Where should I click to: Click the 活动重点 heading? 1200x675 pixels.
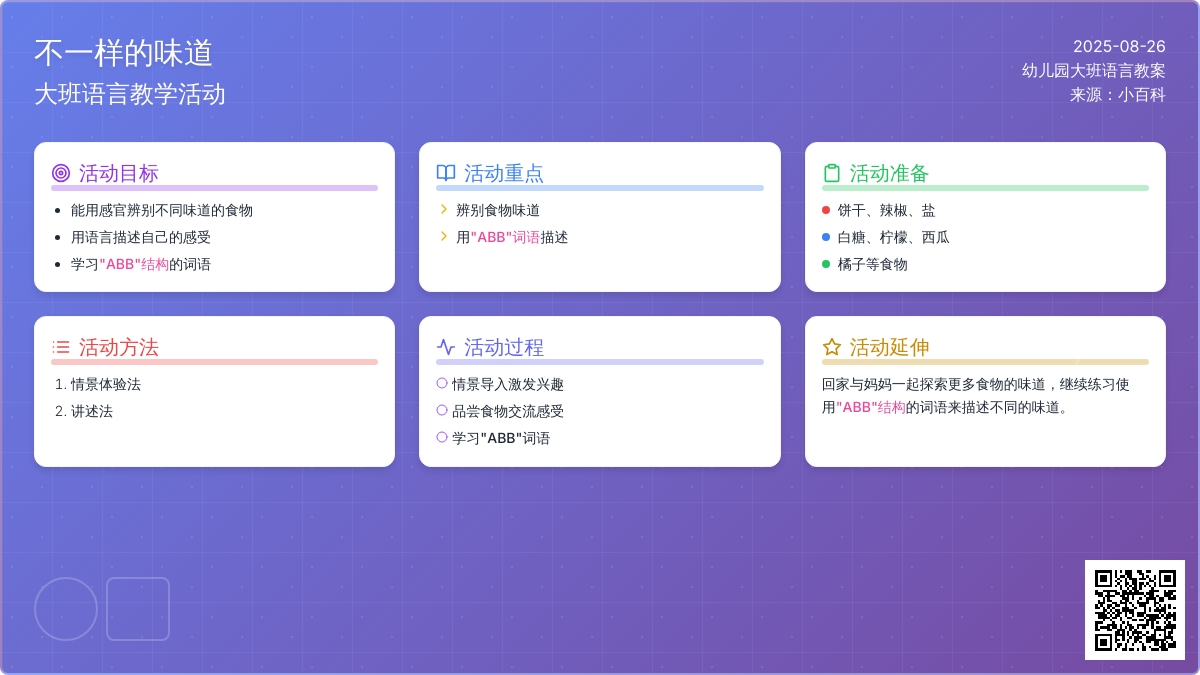504,173
